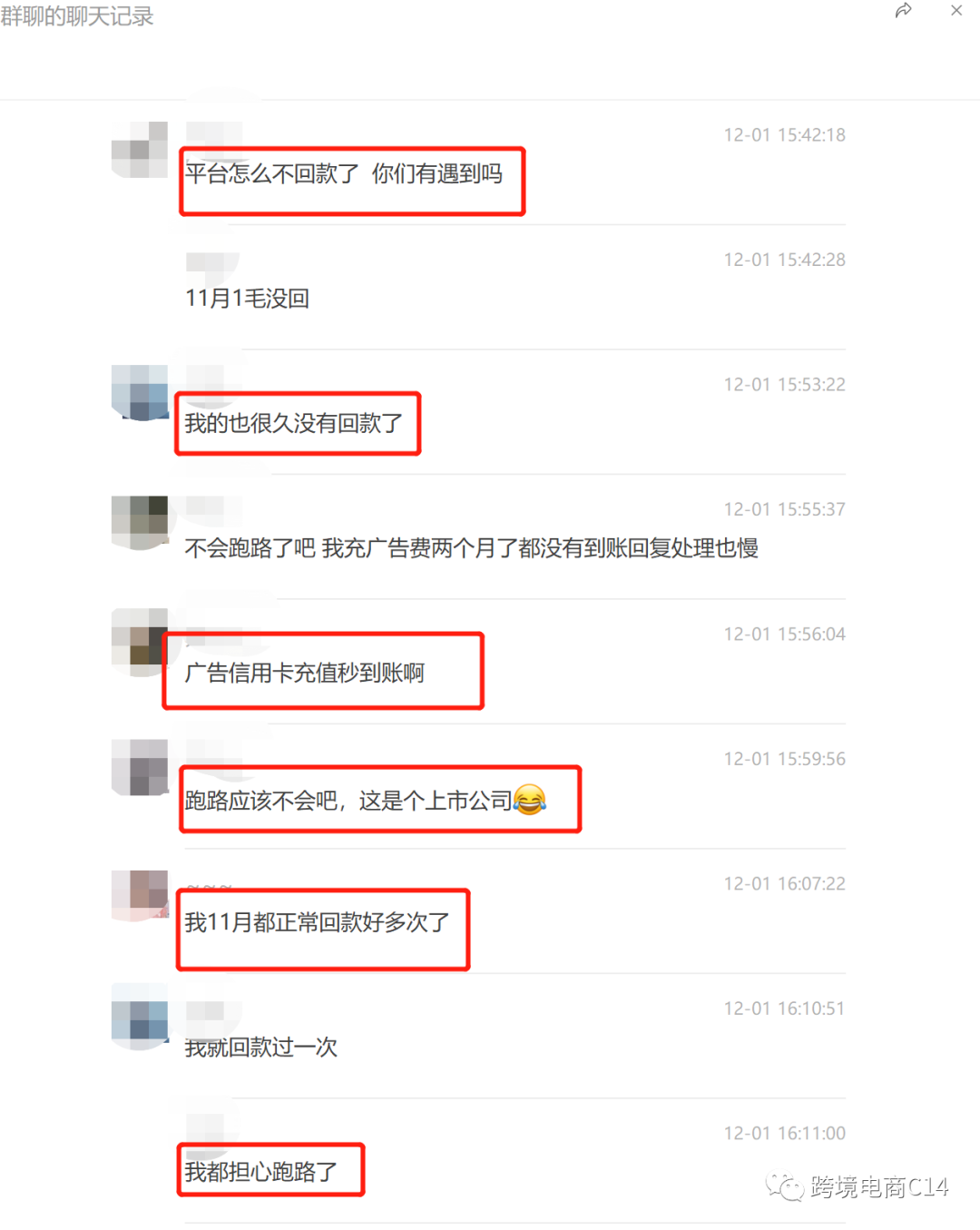
Task: Click the message about 广告费两个月没到账
Action: coord(472,547)
